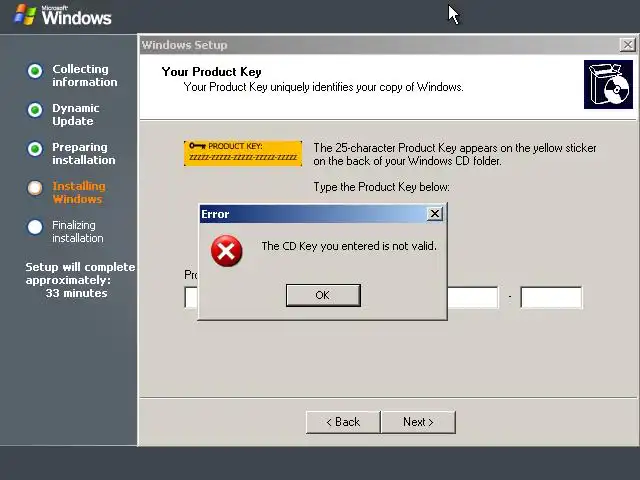Click the Installing Windows step indicator
Image resolution: width=640 pixels, height=480 pixels.
[x=35, y=188]
